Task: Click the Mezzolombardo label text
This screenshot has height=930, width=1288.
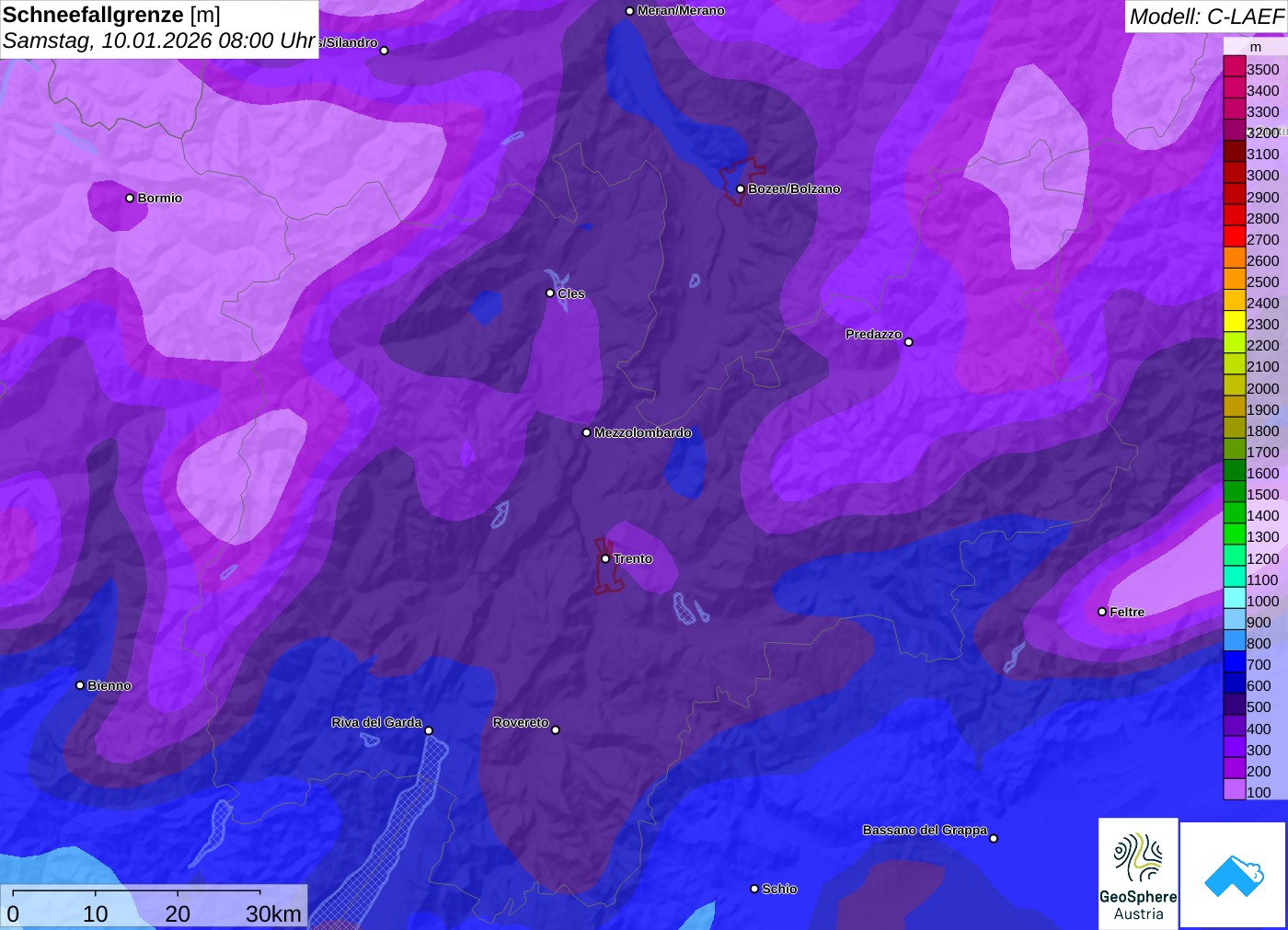Action: pos(642,432)
